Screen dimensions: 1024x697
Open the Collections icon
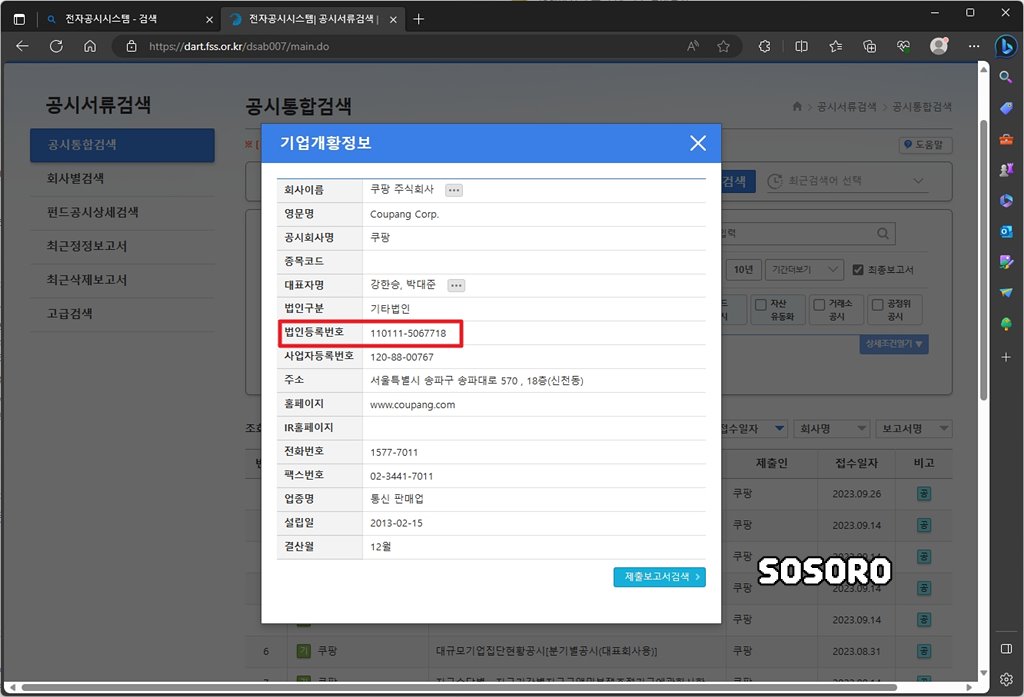869,46
